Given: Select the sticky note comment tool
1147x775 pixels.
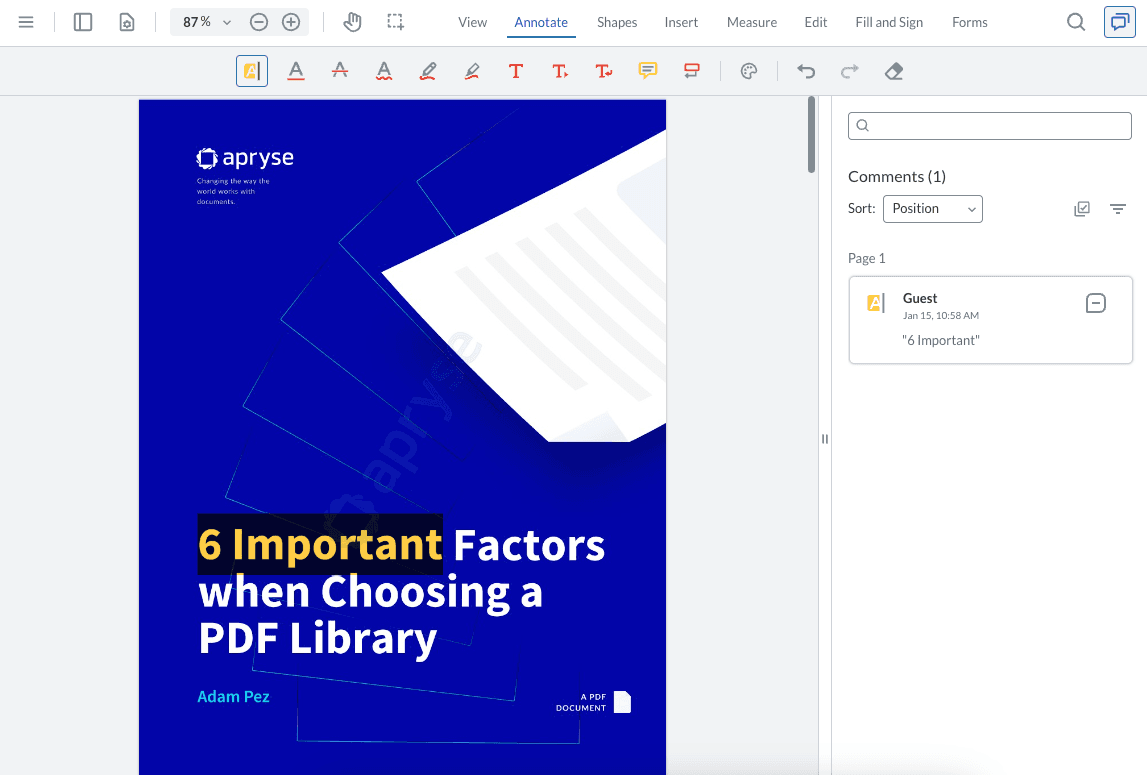Looking at the screenshot, I should [648, 71].
